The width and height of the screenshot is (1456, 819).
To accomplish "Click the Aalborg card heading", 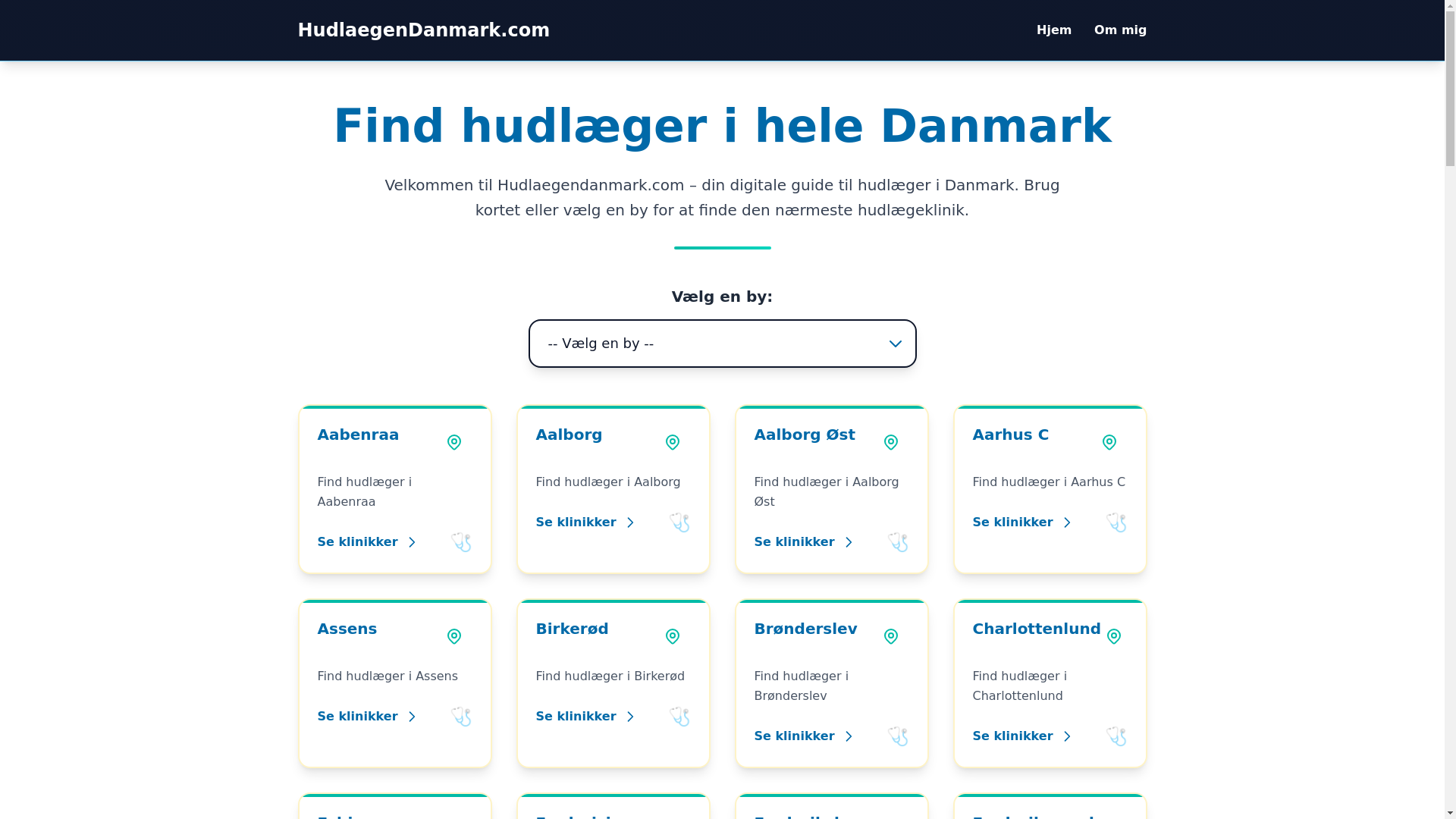I will click(x=569, y=435).
